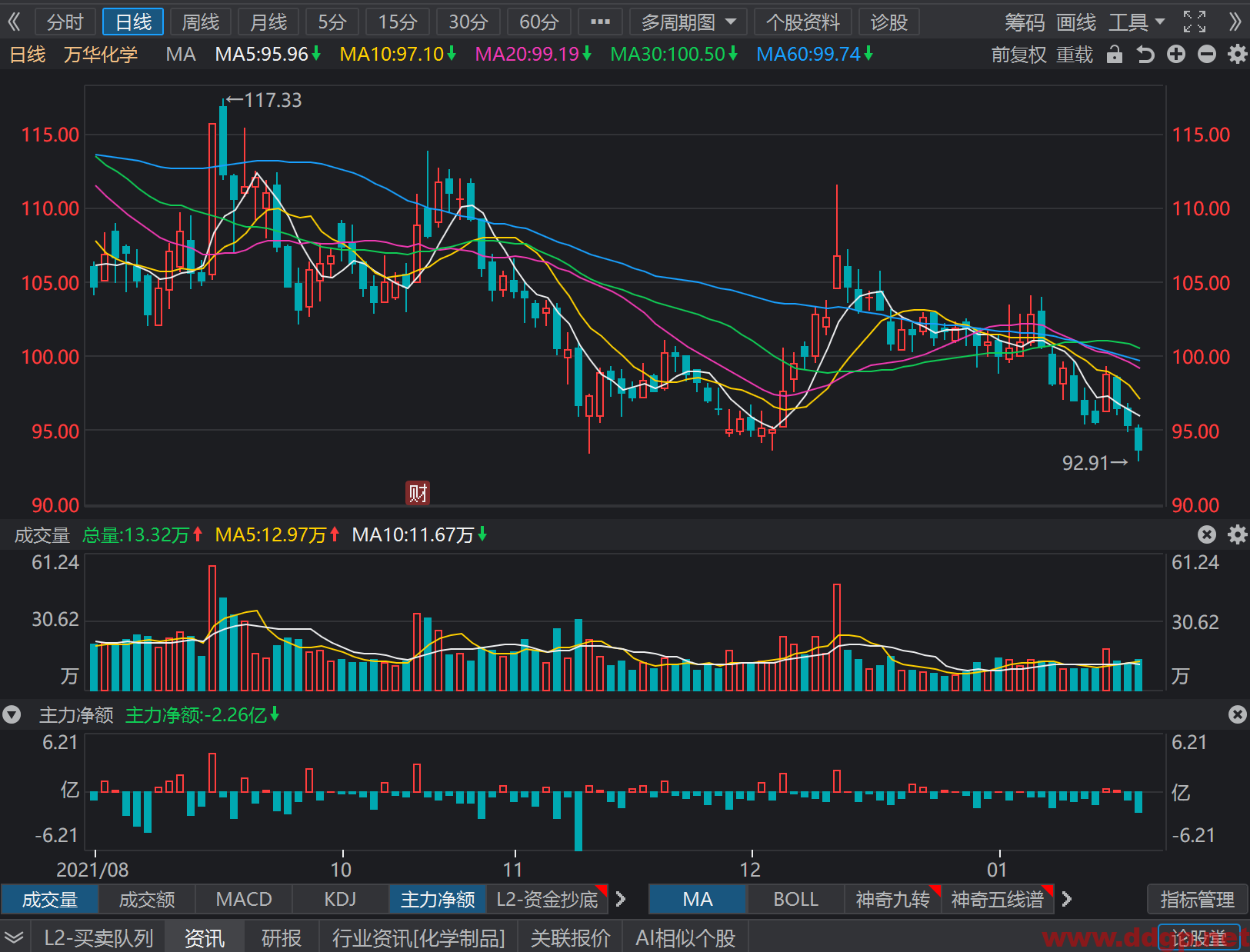Open 个股资料 stock info button
This screenshot has width=1250, height=952.
pyautogui.click(x=802, y=22)
